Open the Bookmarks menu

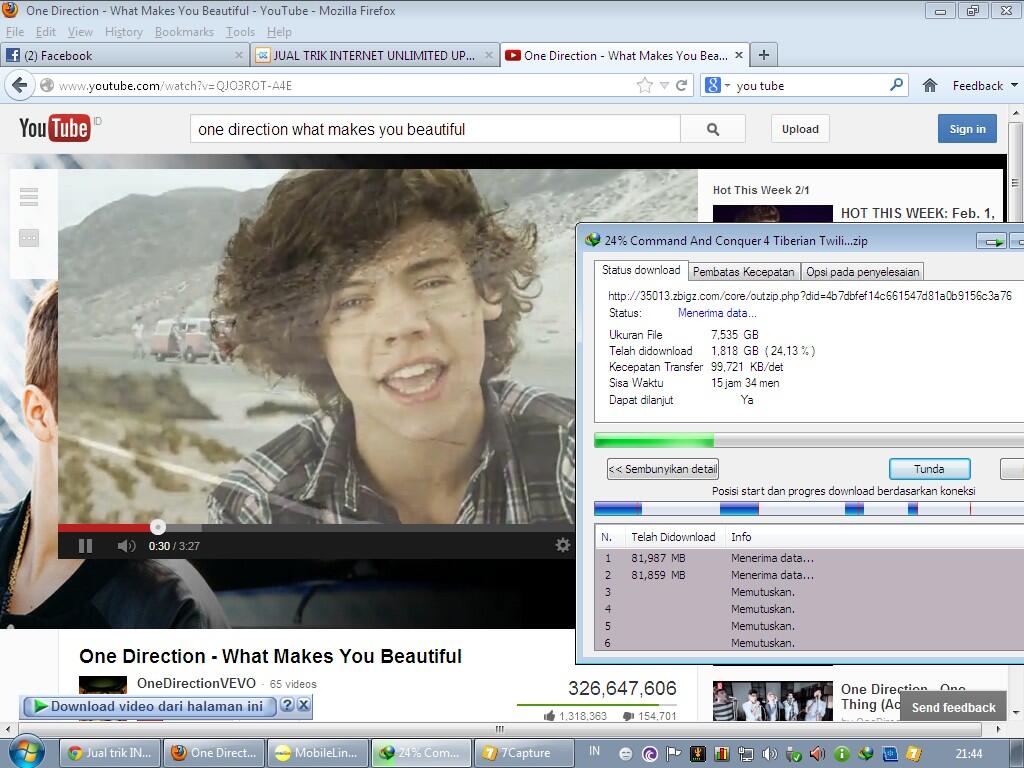184,32
